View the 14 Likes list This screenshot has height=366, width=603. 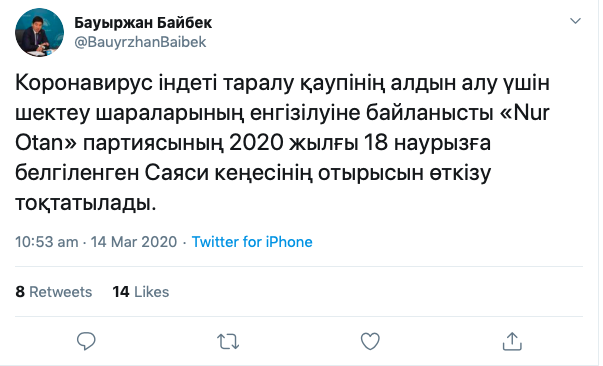(140, 292)
